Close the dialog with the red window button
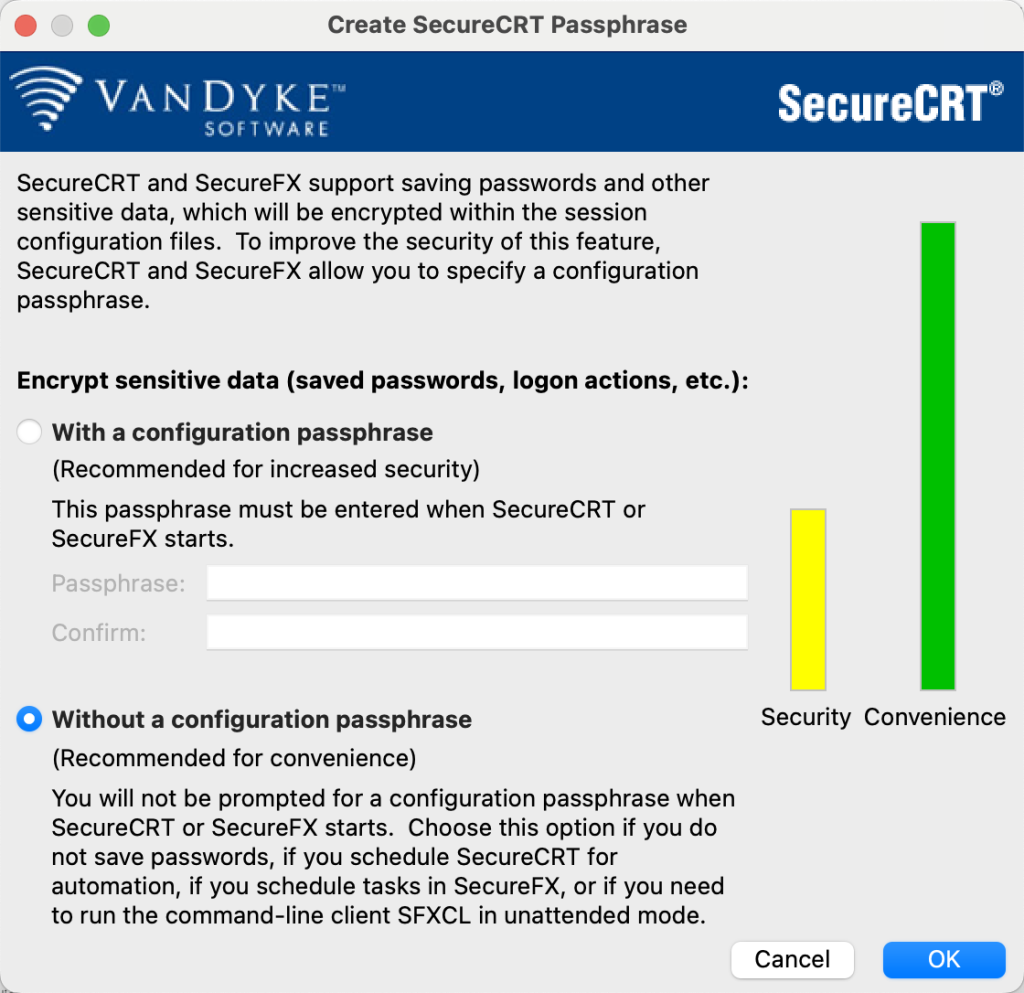This screenshot has height=993, width=1024. 26,25
